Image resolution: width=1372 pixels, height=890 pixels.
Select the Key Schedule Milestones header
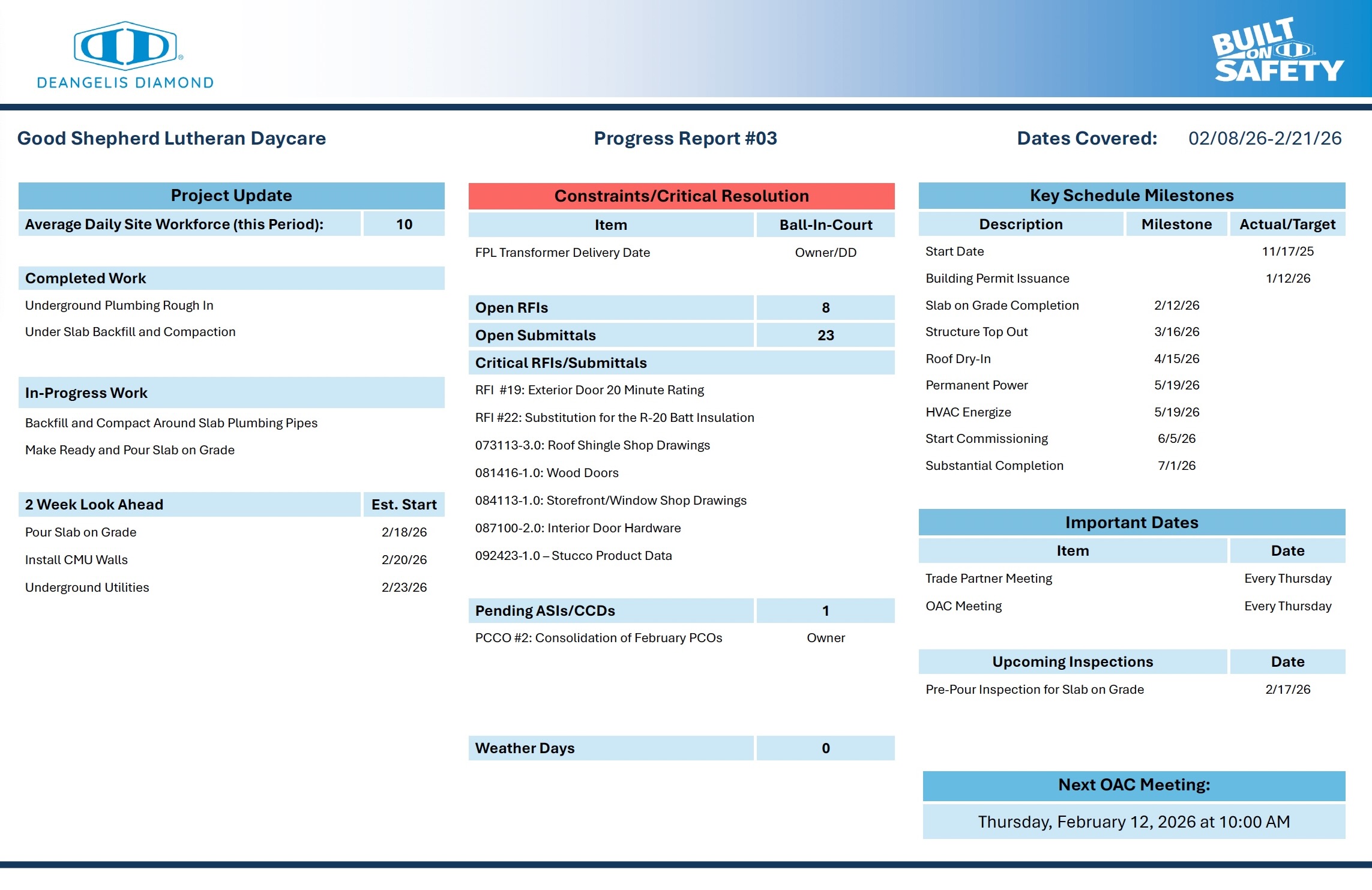pyautogui.click(x=1131, y=196)
